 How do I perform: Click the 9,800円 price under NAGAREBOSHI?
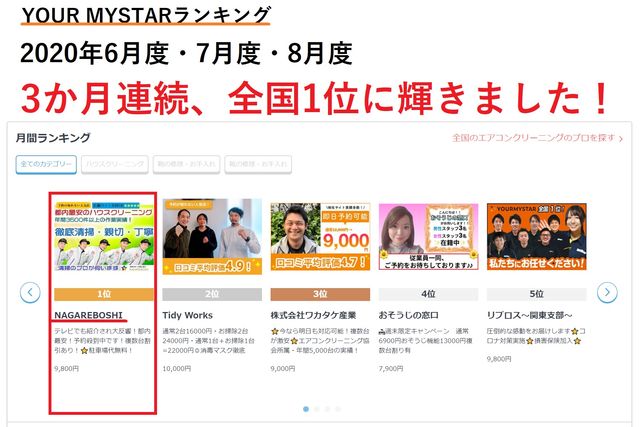(67, 369)
